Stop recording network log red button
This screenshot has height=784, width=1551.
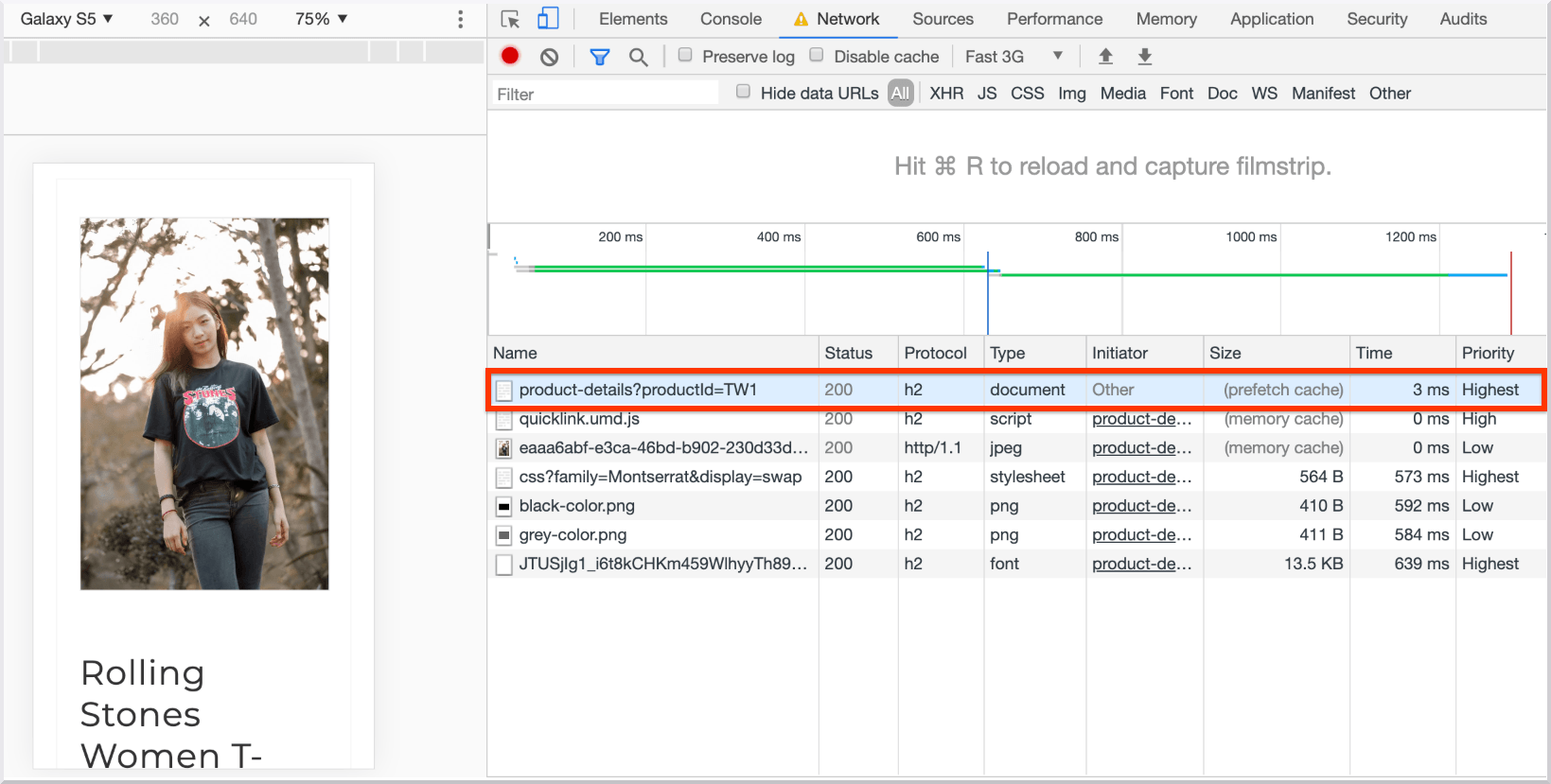[x=510, y=56]
